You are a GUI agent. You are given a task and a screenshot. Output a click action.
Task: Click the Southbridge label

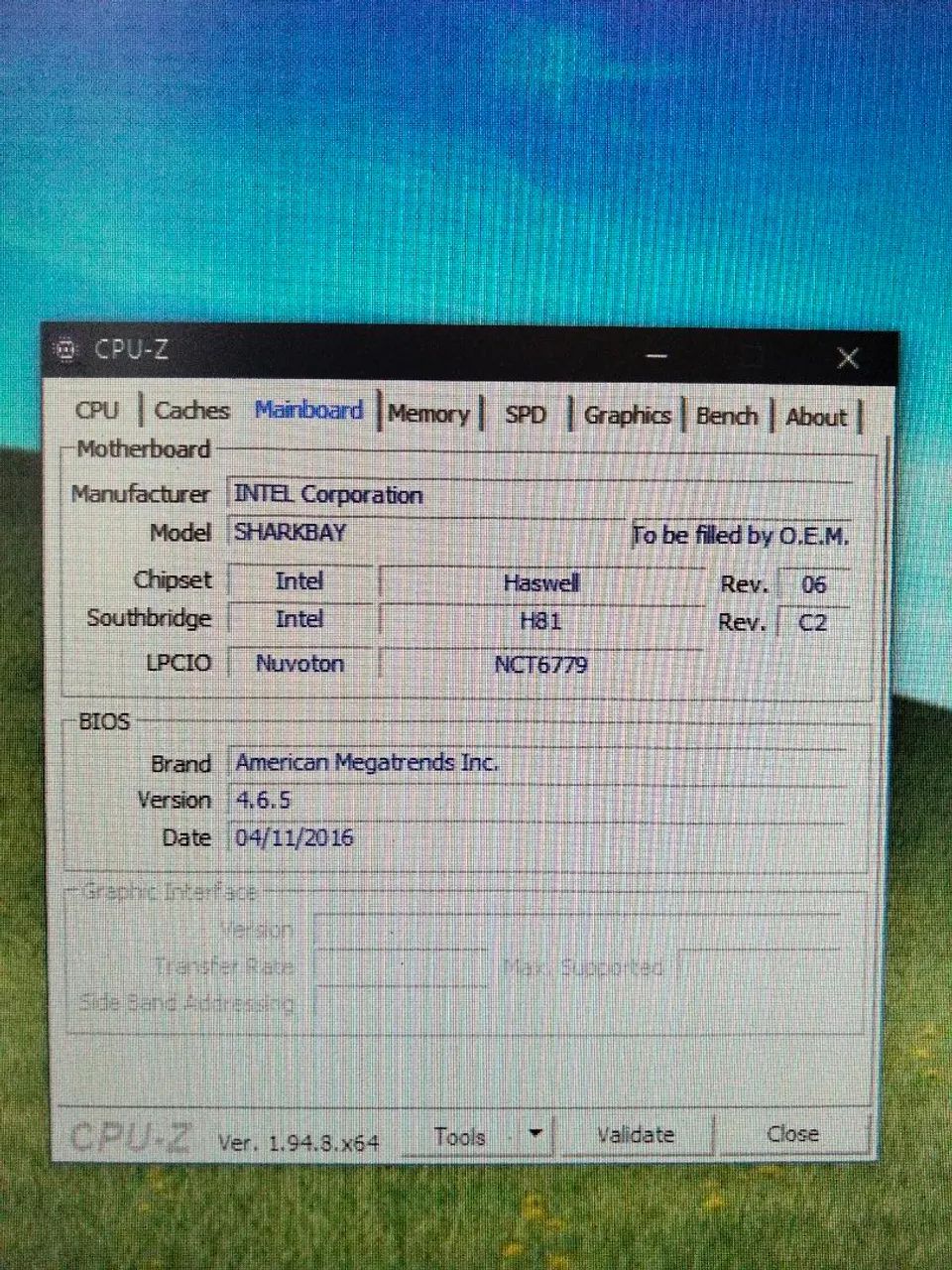pos(149,618)
